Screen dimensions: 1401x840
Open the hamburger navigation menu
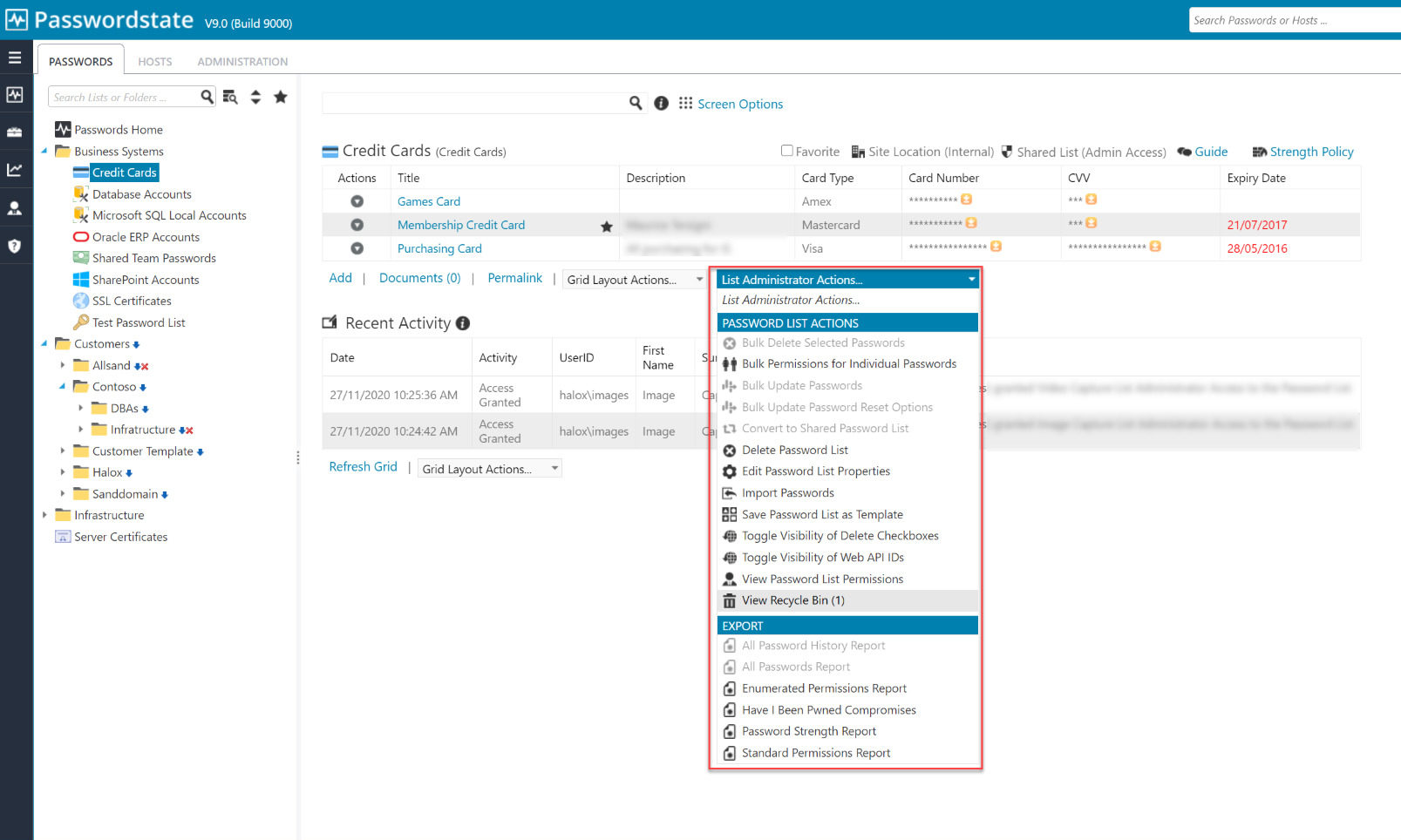coord(16,58)
